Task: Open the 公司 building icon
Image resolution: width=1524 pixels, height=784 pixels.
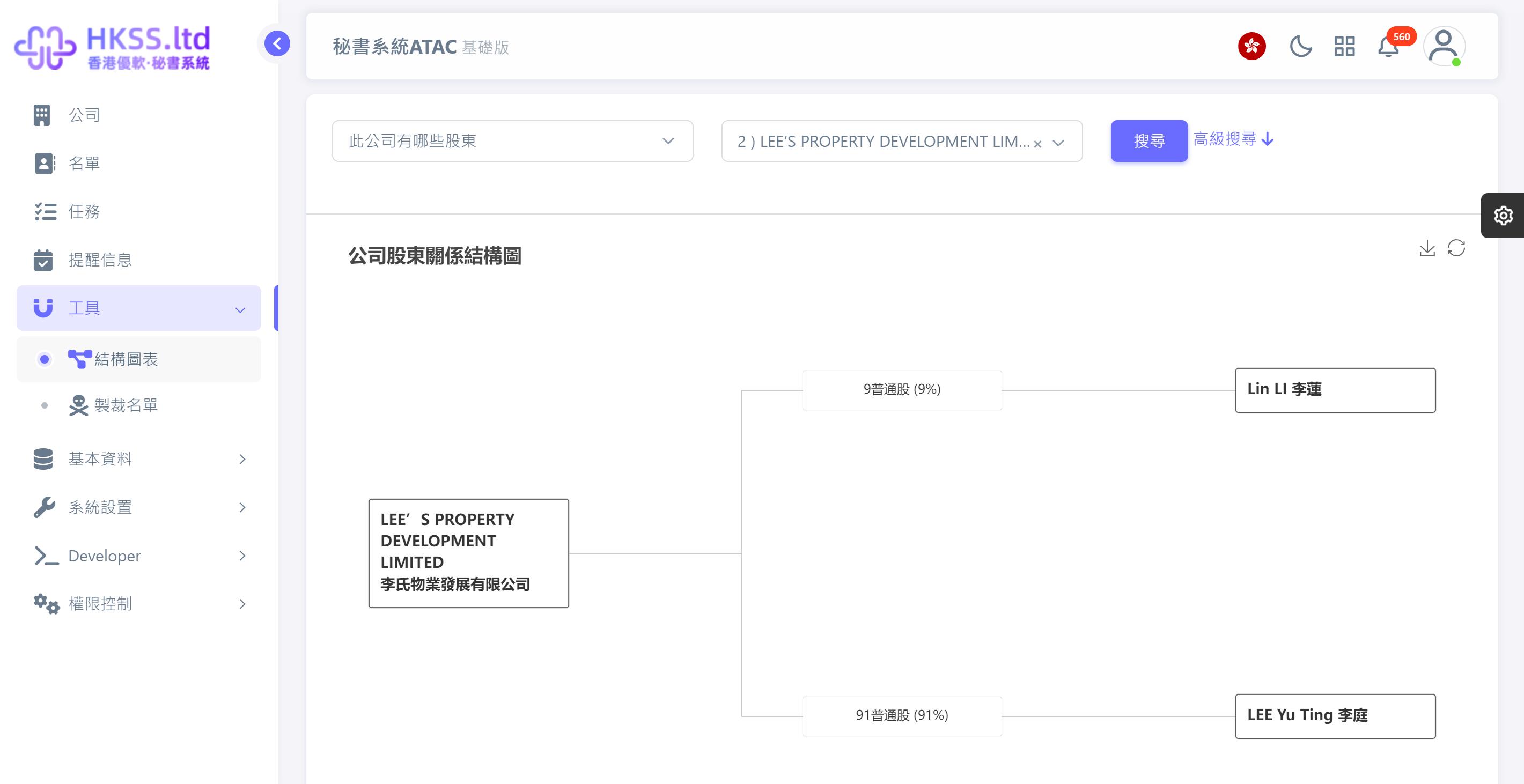Action: [x=42, y=115]
